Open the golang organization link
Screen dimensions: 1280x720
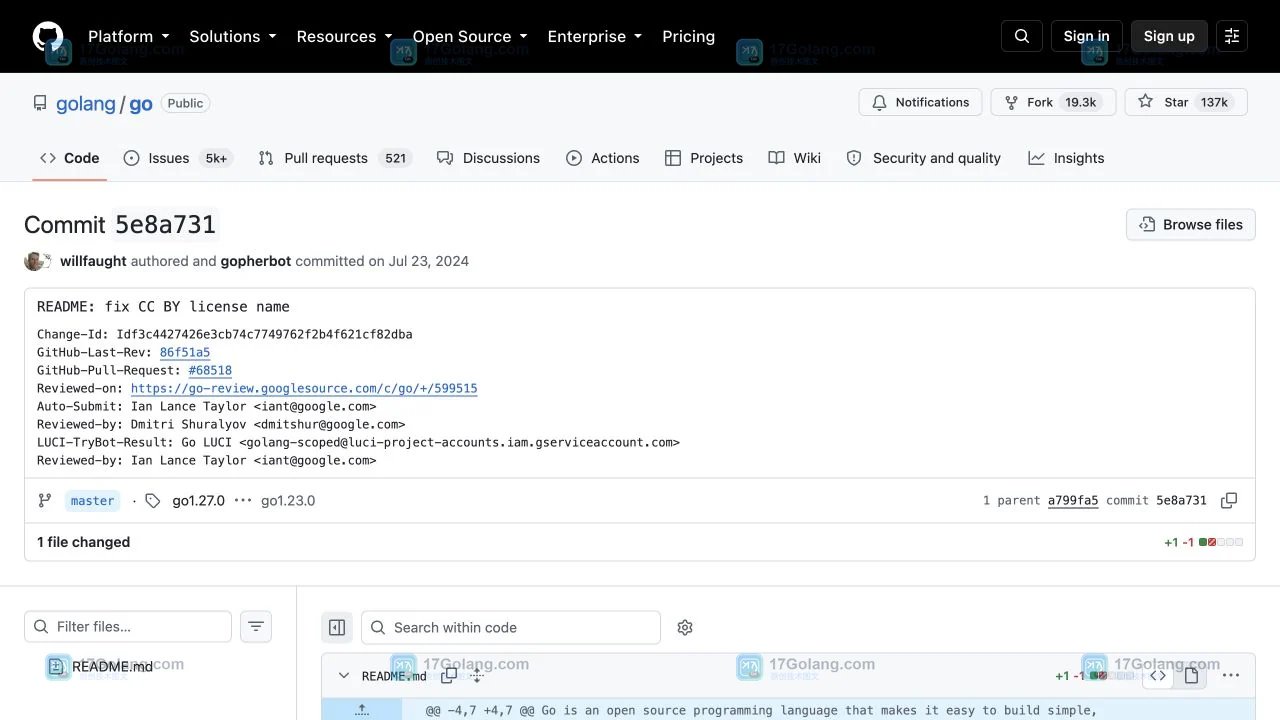point(86,103)
